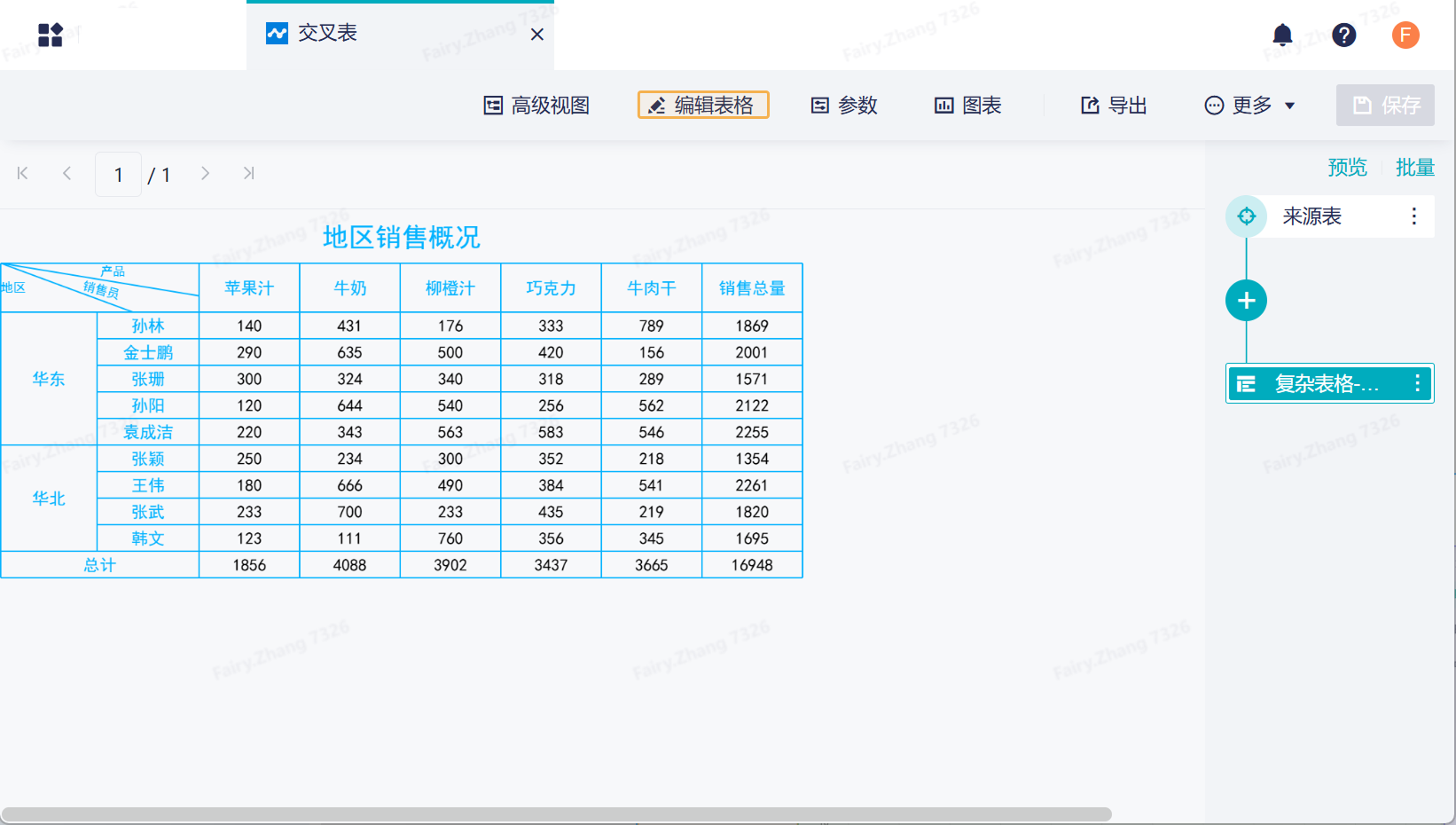Viewport: 1456px width, 825px height.
Task: Click the 巧克力 total 3437
Action: [x=552, y=565]
